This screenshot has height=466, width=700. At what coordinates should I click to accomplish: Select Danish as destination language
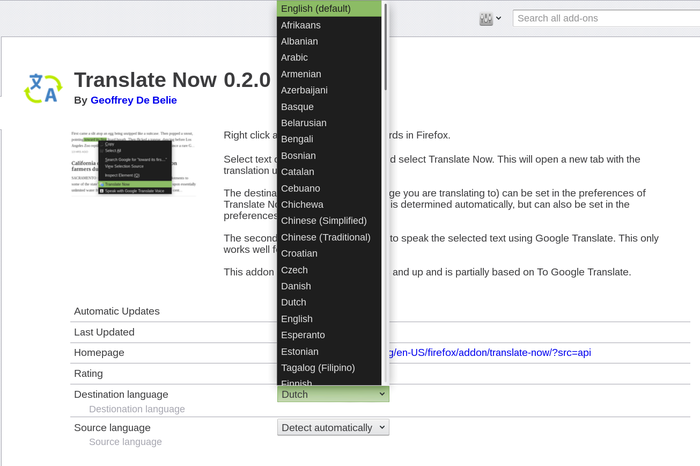tap(329, 286)
